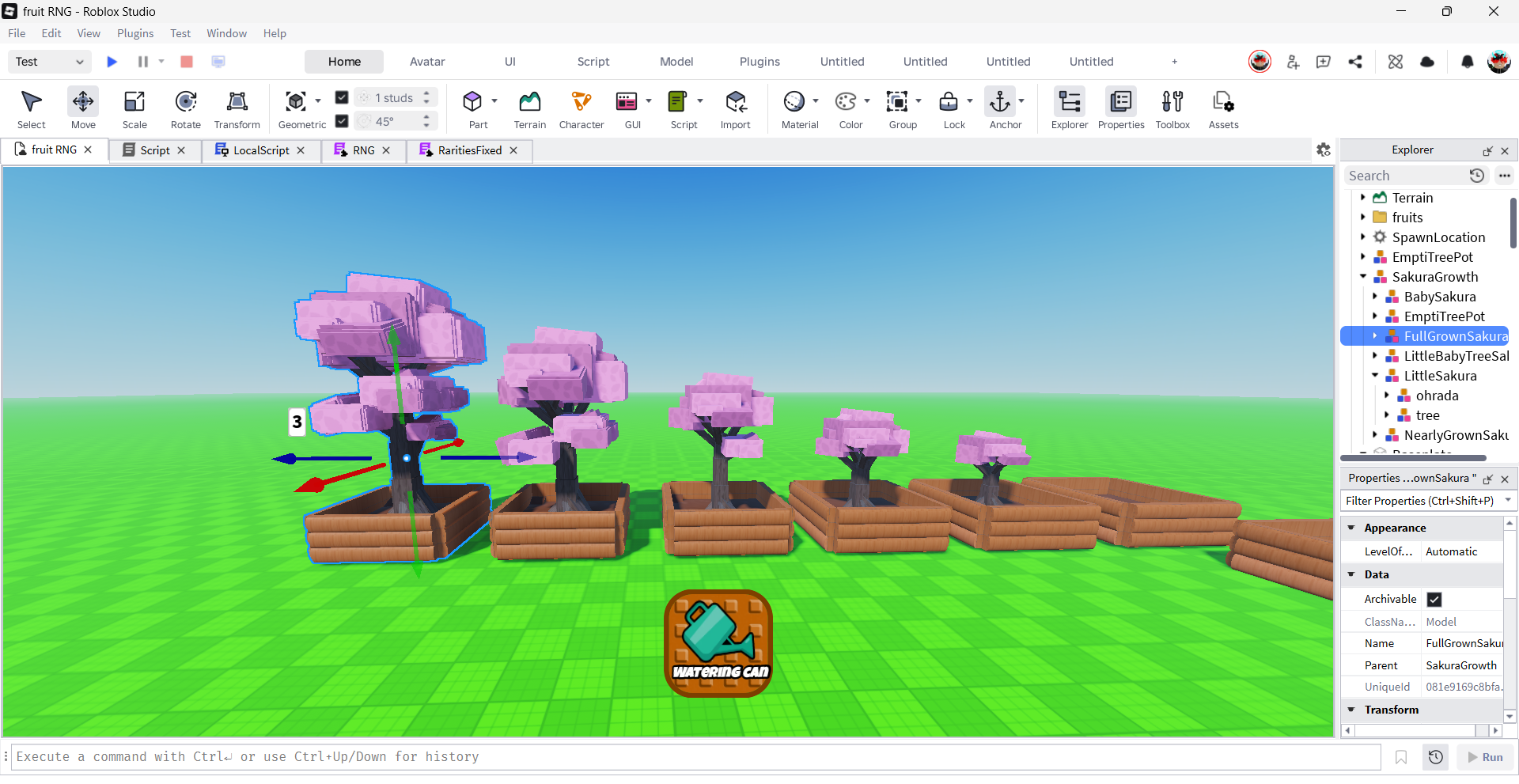Toggle the rotation 45° snap checkbox
The height and width of the screenshot is (784, 1519).
(342, 121)
